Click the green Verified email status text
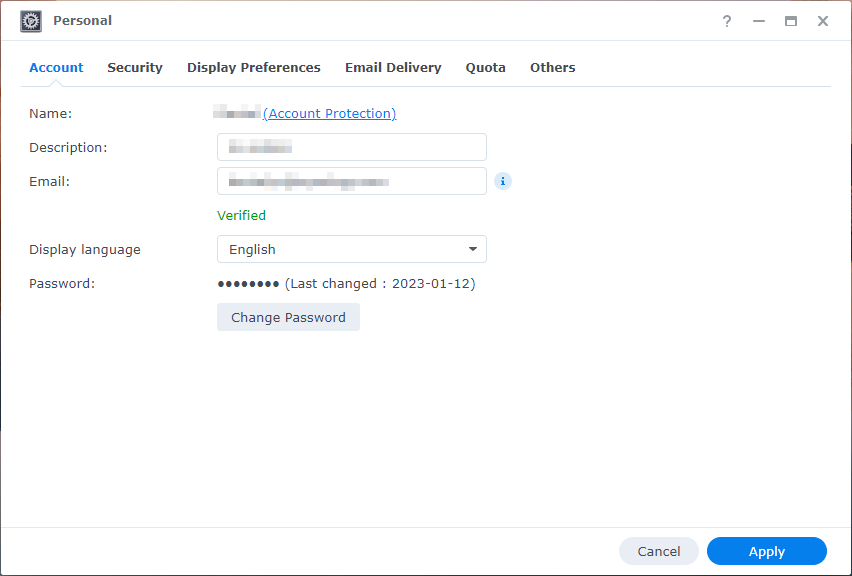852x576 pixels. (241, 215)
